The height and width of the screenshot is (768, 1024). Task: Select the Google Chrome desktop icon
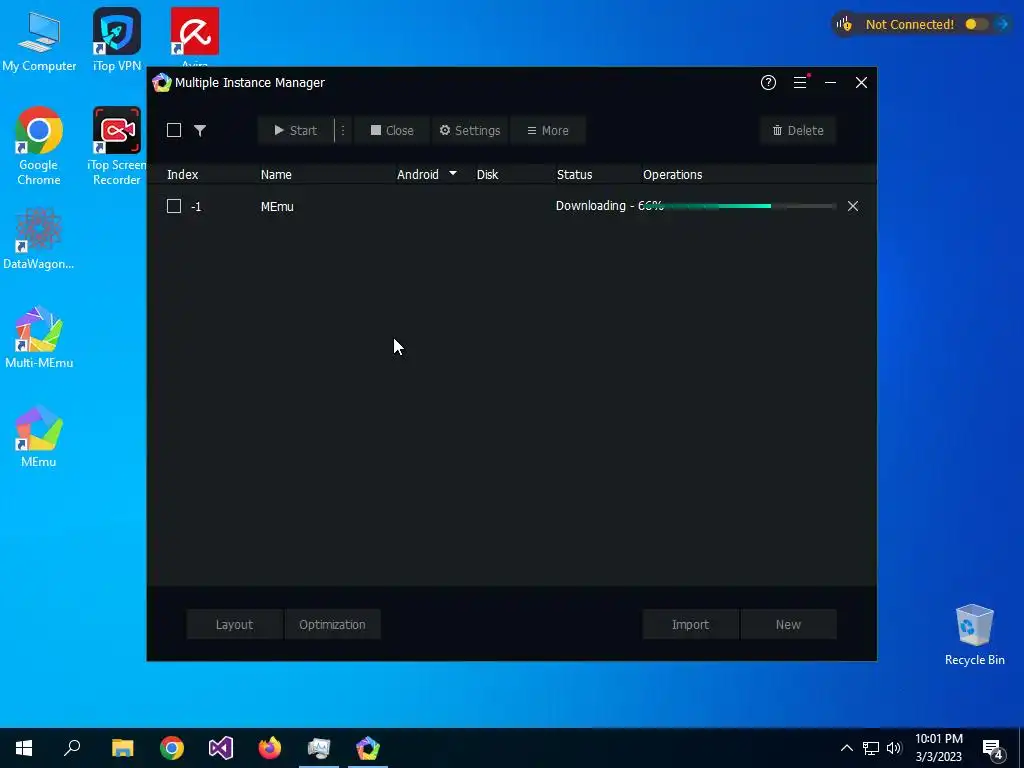click(x=39, y=146)
